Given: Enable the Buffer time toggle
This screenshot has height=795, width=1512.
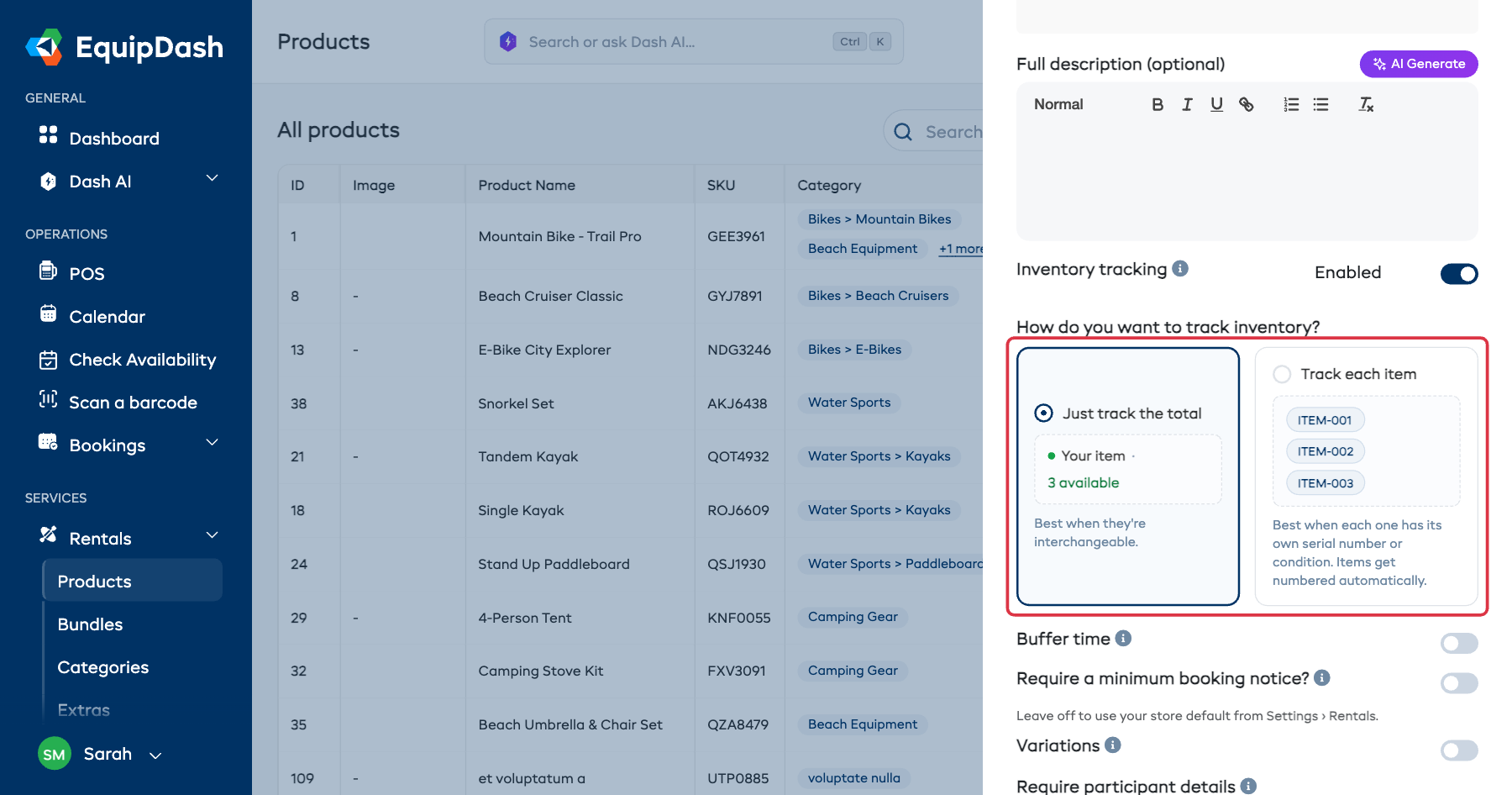Looking at the screenshot, I should point(1459,643).
